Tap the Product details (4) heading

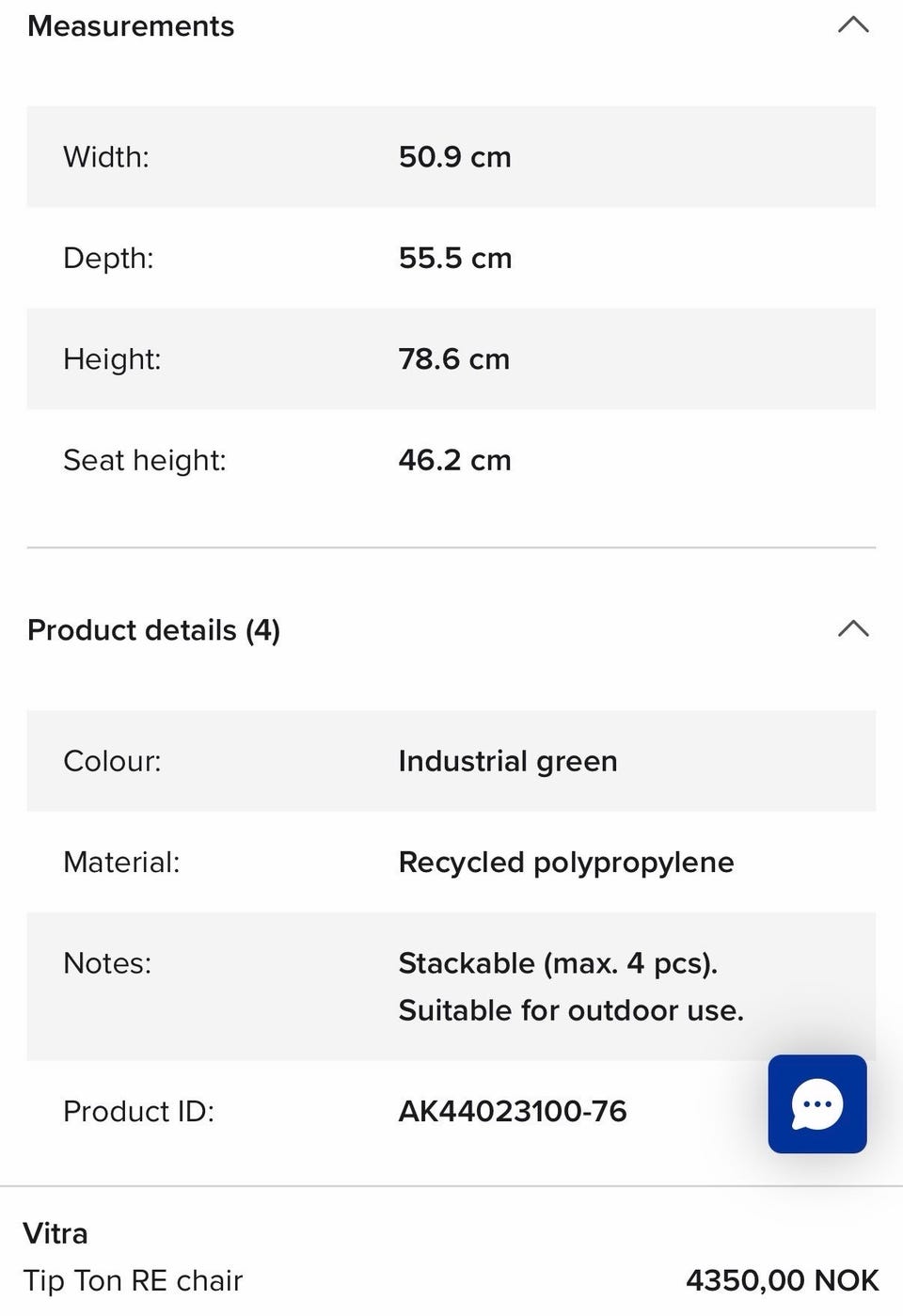pyautogui.click(x=153, y=630)
